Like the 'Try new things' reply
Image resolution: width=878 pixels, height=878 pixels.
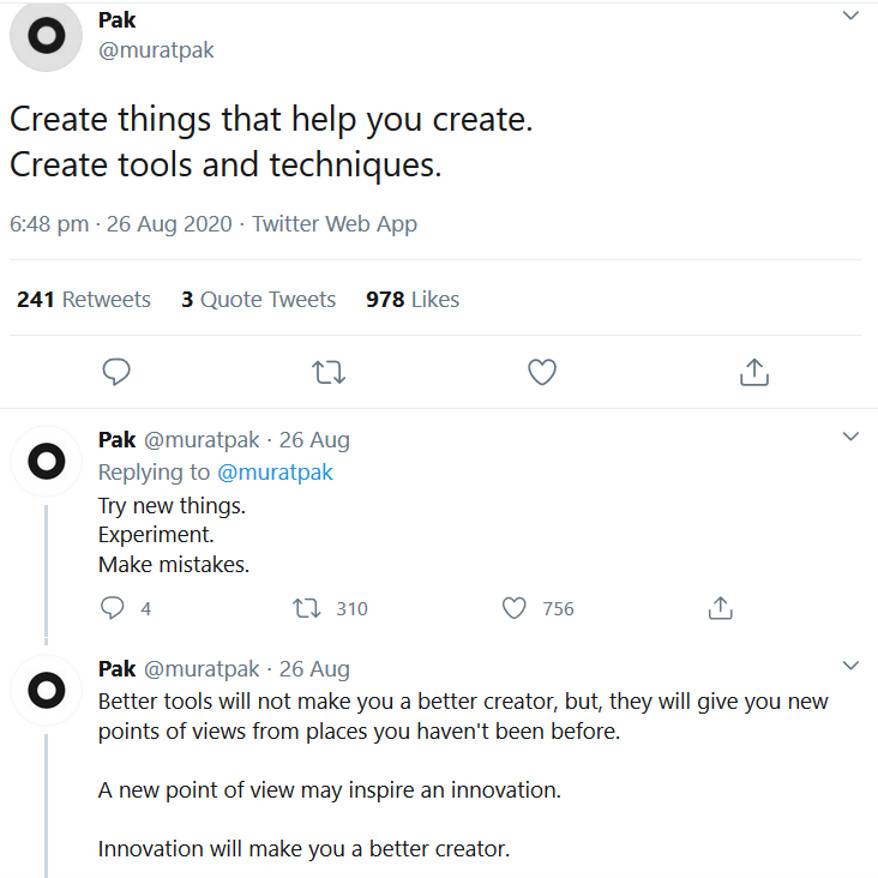coord(514,608)
